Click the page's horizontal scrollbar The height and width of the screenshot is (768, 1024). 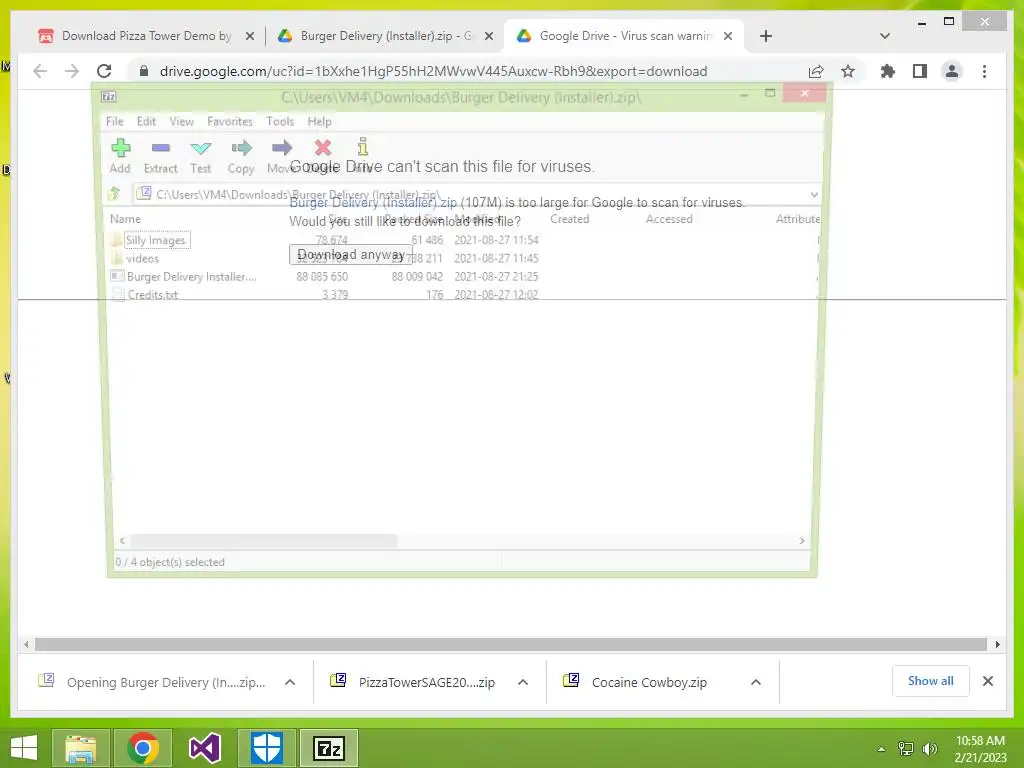click(511, 645)
